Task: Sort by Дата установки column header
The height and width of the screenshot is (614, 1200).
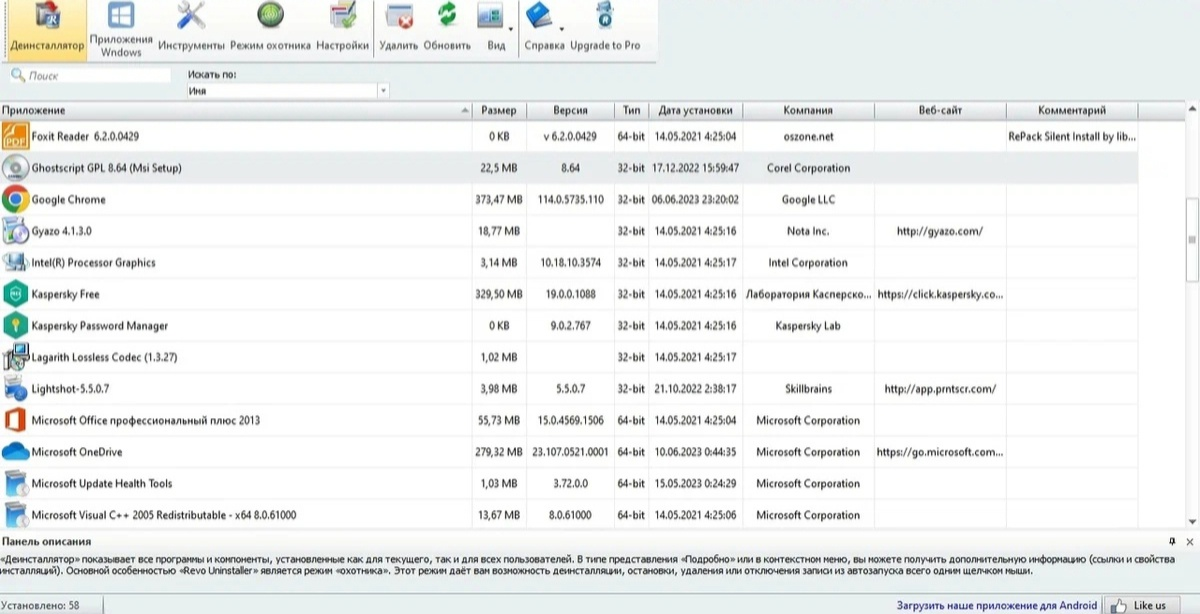Action: pos(696,110)
